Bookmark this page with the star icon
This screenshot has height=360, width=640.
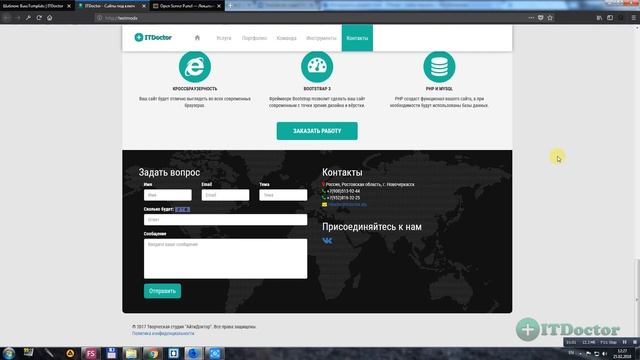click(550, 18)
